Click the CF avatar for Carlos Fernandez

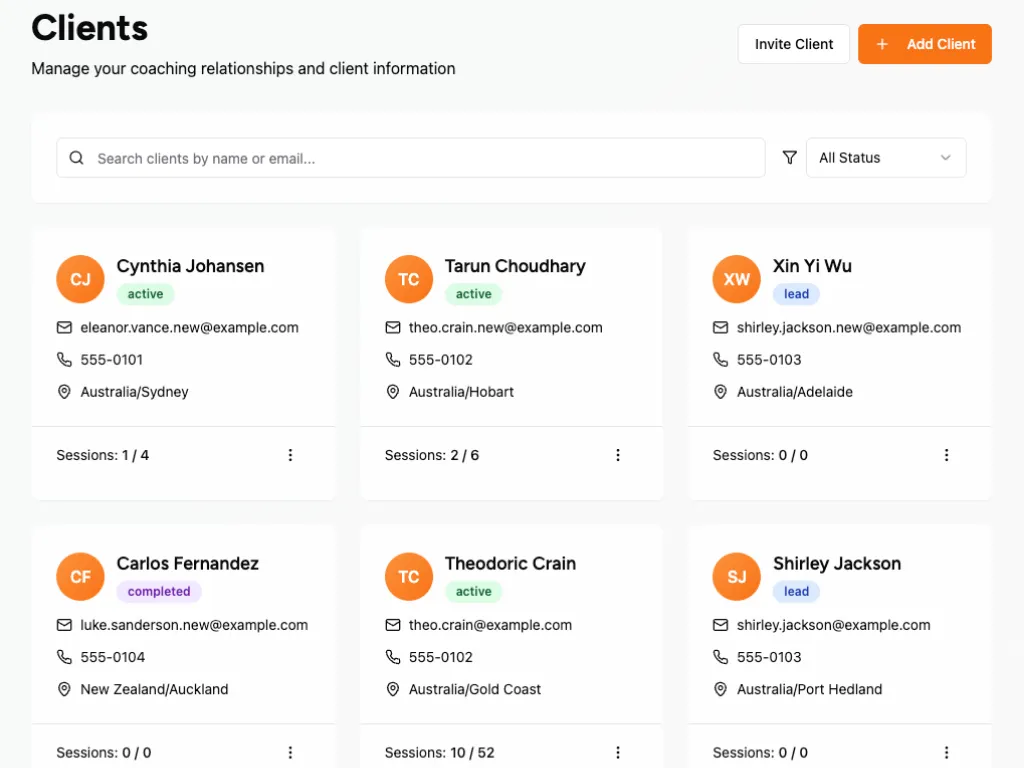coord(81,577)
